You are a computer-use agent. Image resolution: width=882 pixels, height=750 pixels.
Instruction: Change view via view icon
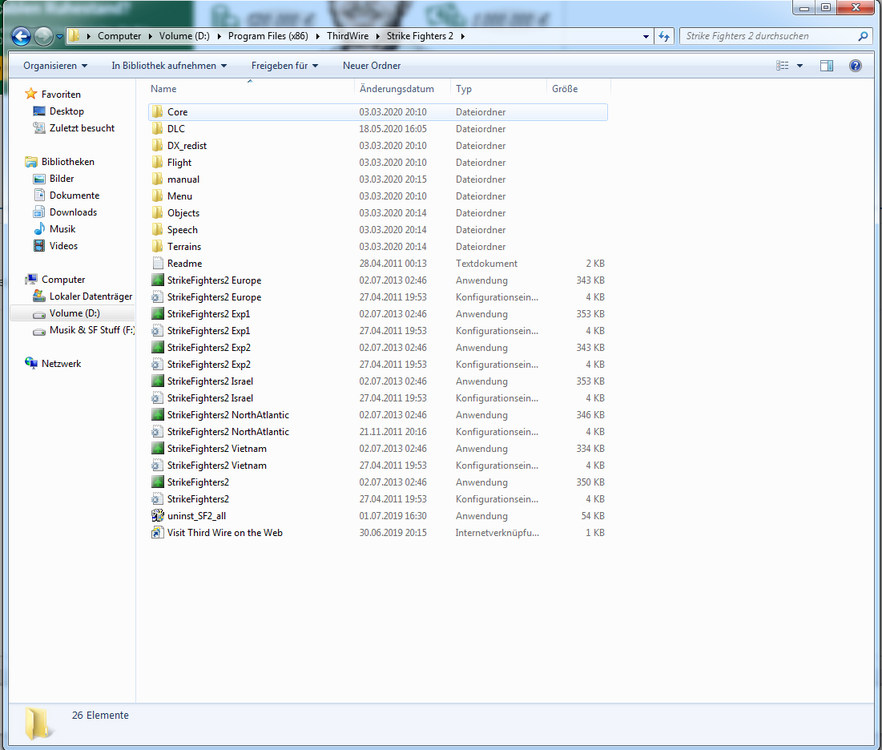[782, 66]
